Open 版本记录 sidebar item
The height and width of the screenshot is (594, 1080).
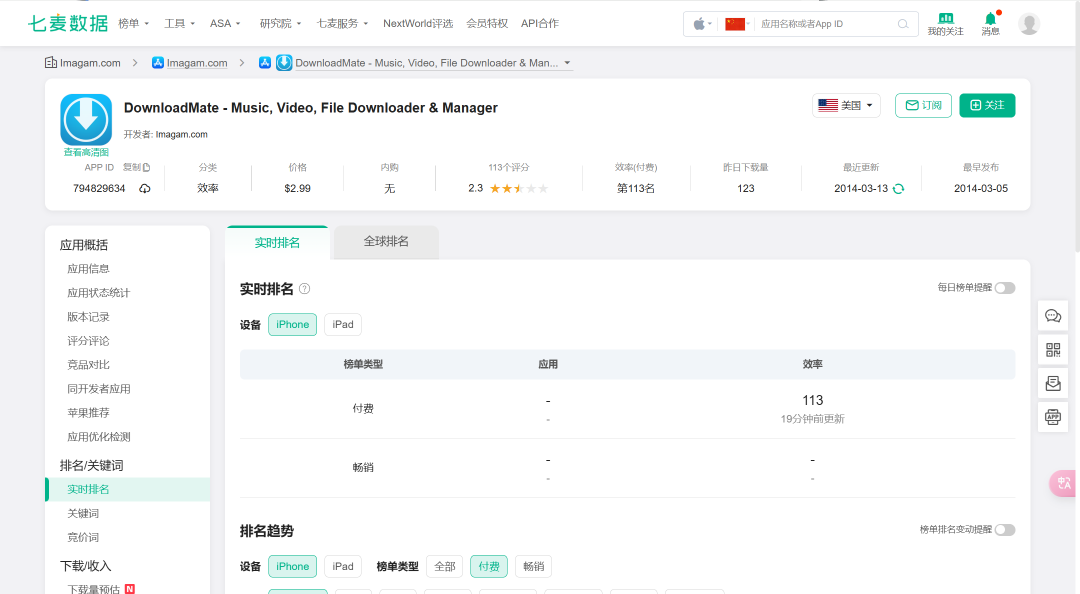[x=88, y=317]
